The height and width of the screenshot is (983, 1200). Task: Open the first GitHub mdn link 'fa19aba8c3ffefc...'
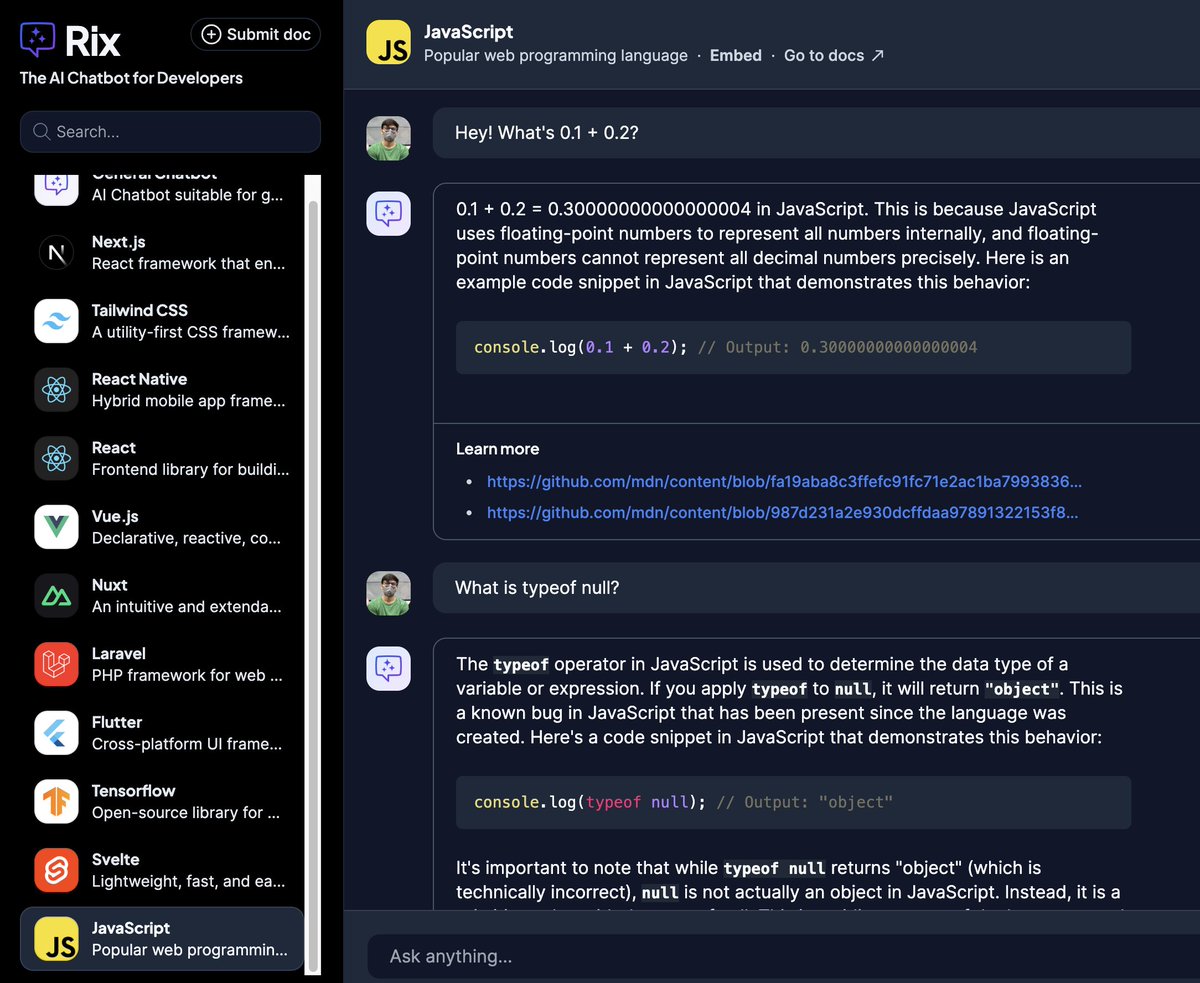click(x=784, y=482)
